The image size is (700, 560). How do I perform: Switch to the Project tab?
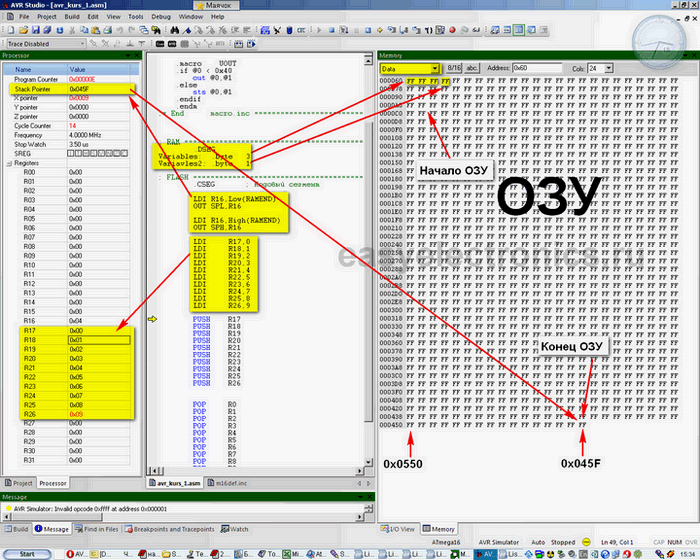tap(18, 483)
